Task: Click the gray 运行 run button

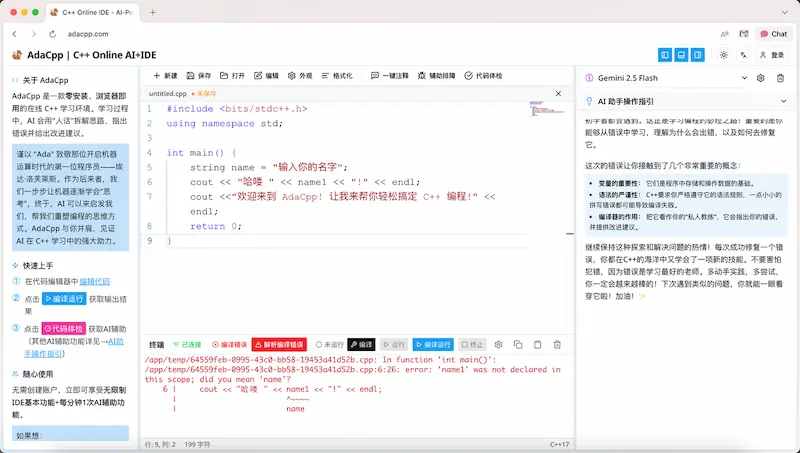Action: point(393,344)
